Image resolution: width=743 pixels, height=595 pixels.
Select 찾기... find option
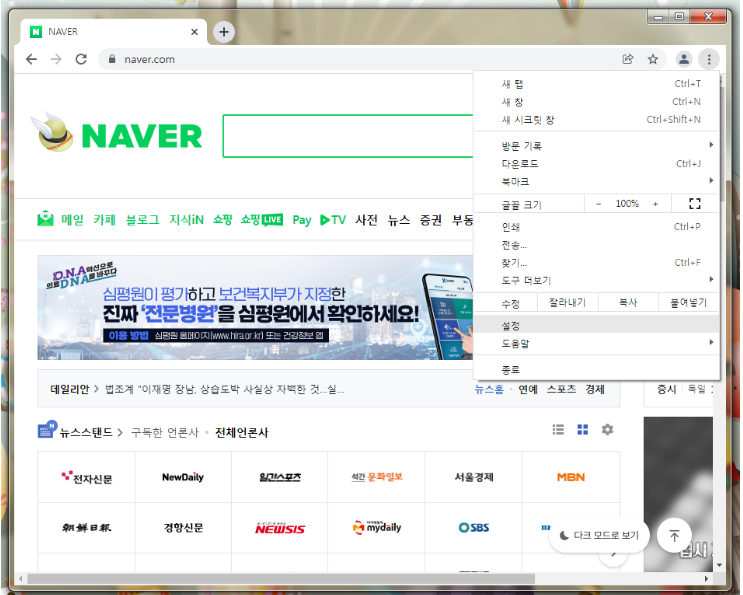pyautogui.click(x=596, y=262)
